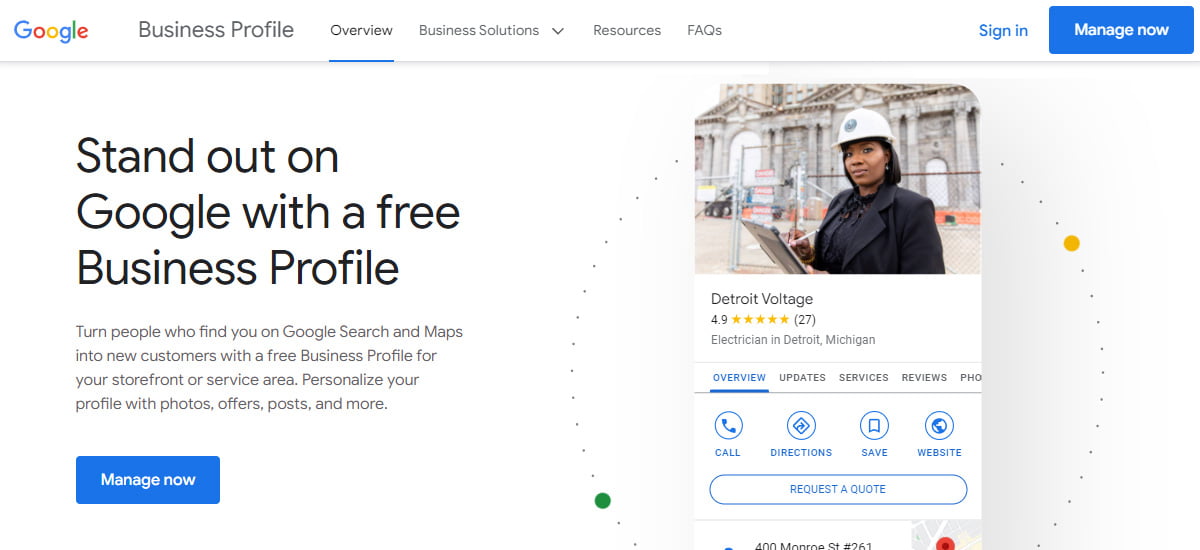Open the Resources navigation item
The image size is (1200, 550).
(x=626, y=30)
